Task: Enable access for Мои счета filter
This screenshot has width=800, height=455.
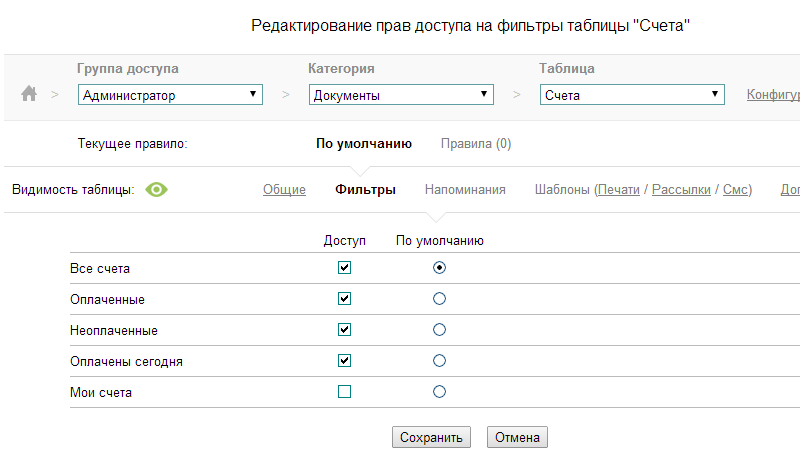Action: coord(345,392)
